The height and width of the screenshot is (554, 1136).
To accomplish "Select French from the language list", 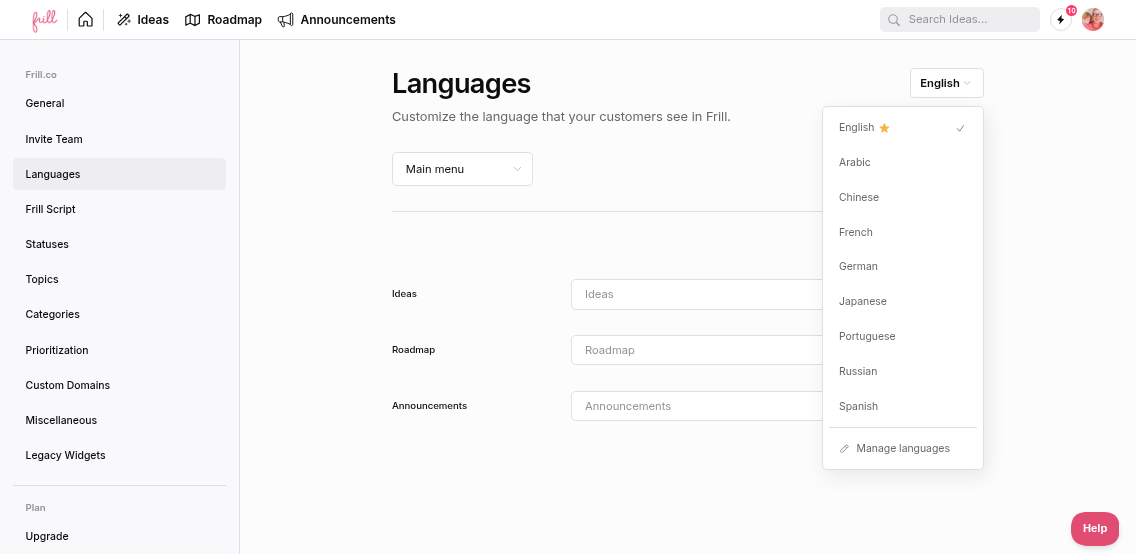I will [903, 232].
